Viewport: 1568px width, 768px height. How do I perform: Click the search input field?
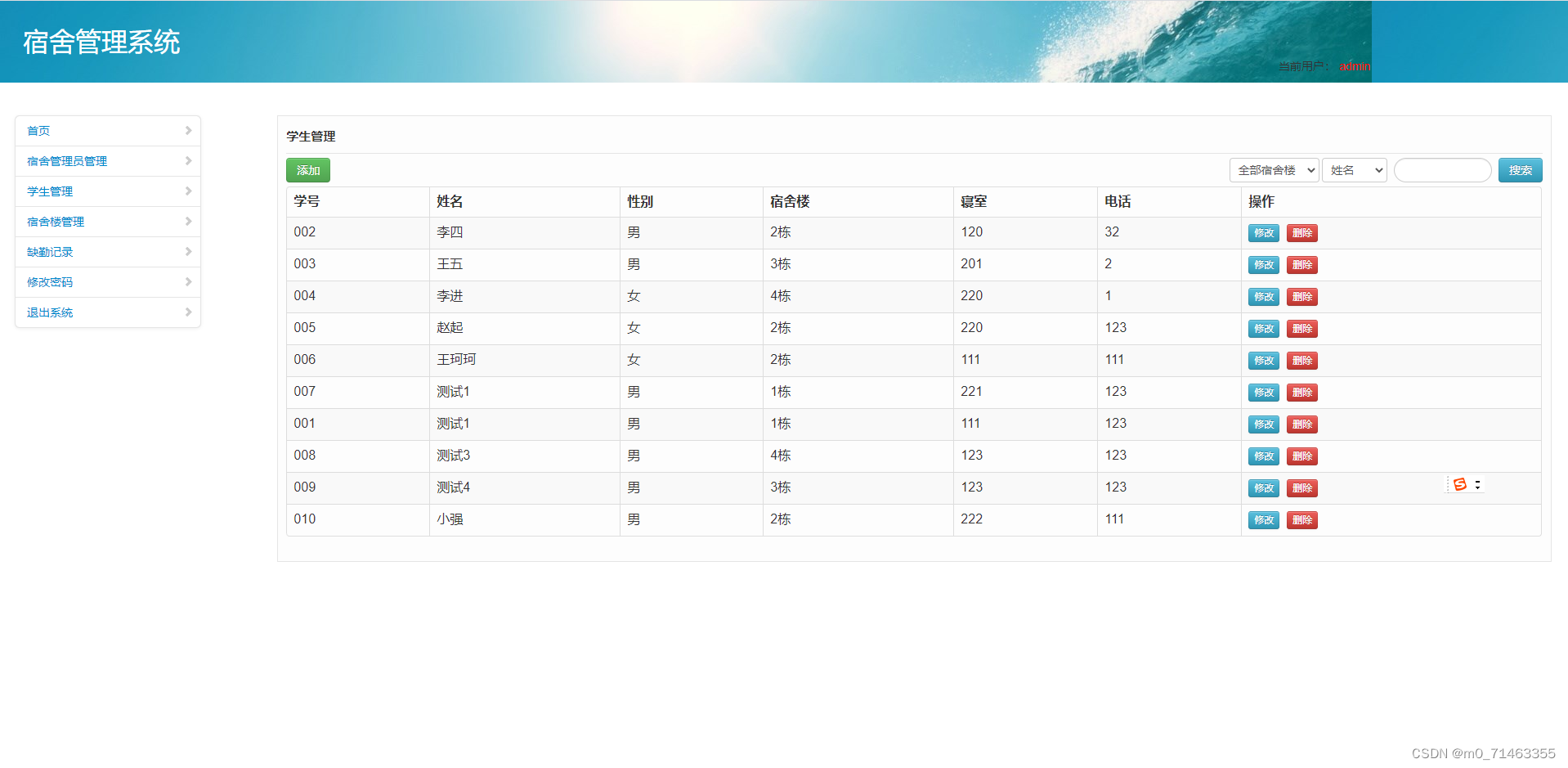[x=1441, y=170]
